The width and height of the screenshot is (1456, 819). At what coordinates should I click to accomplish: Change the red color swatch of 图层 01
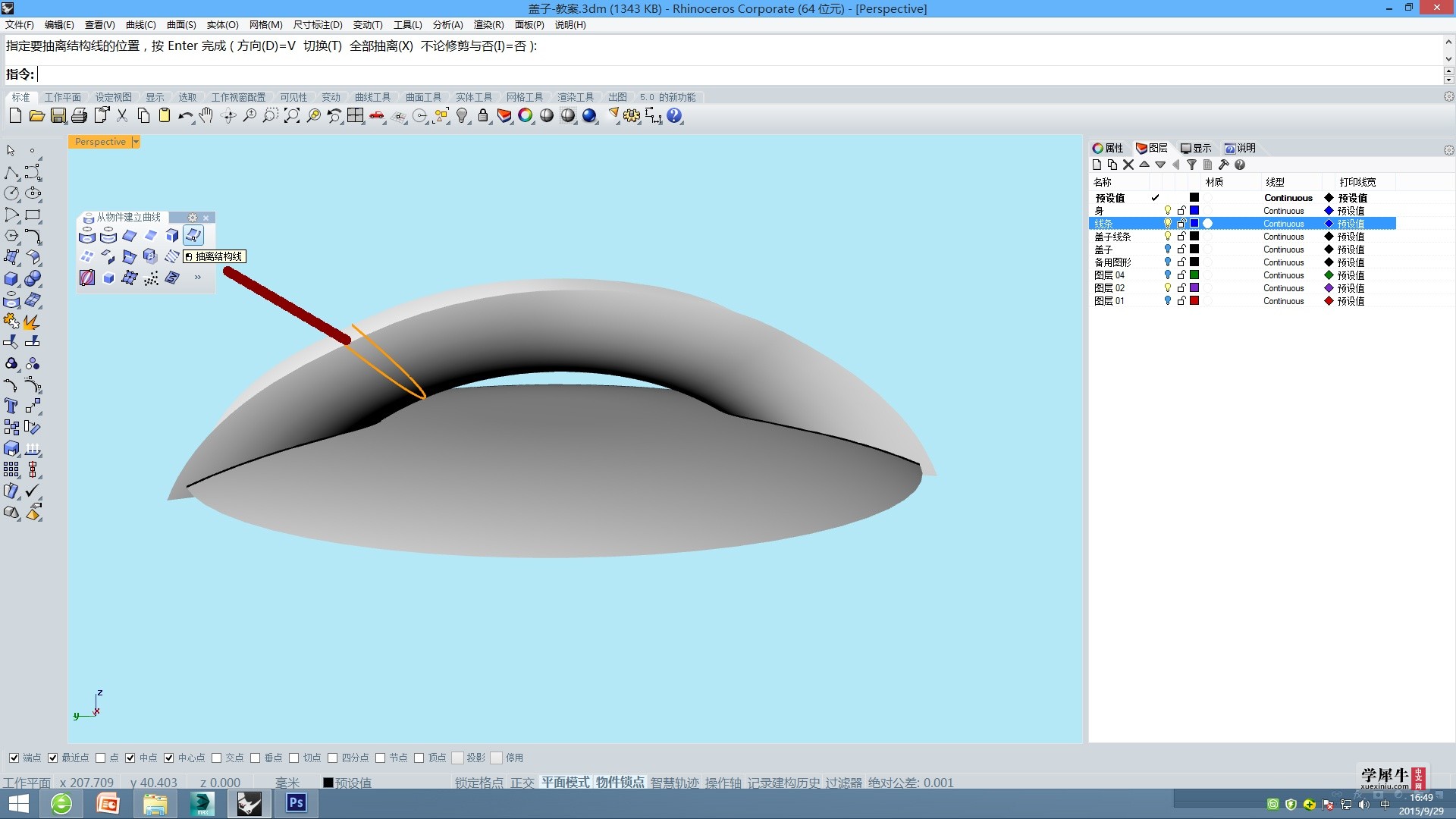1194,300
